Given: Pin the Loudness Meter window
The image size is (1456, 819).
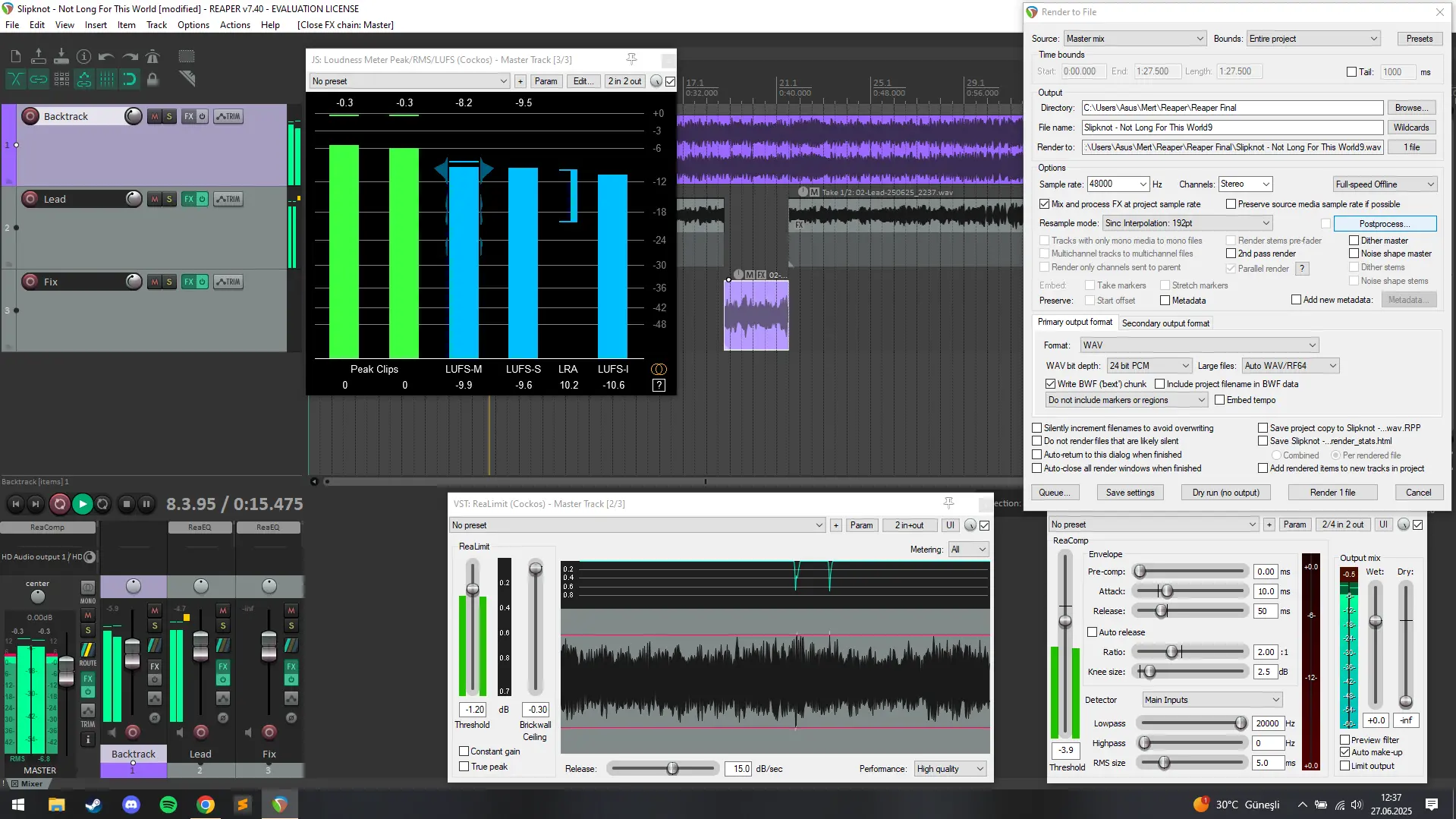Looking at the screenshot, I should [631, 58].
